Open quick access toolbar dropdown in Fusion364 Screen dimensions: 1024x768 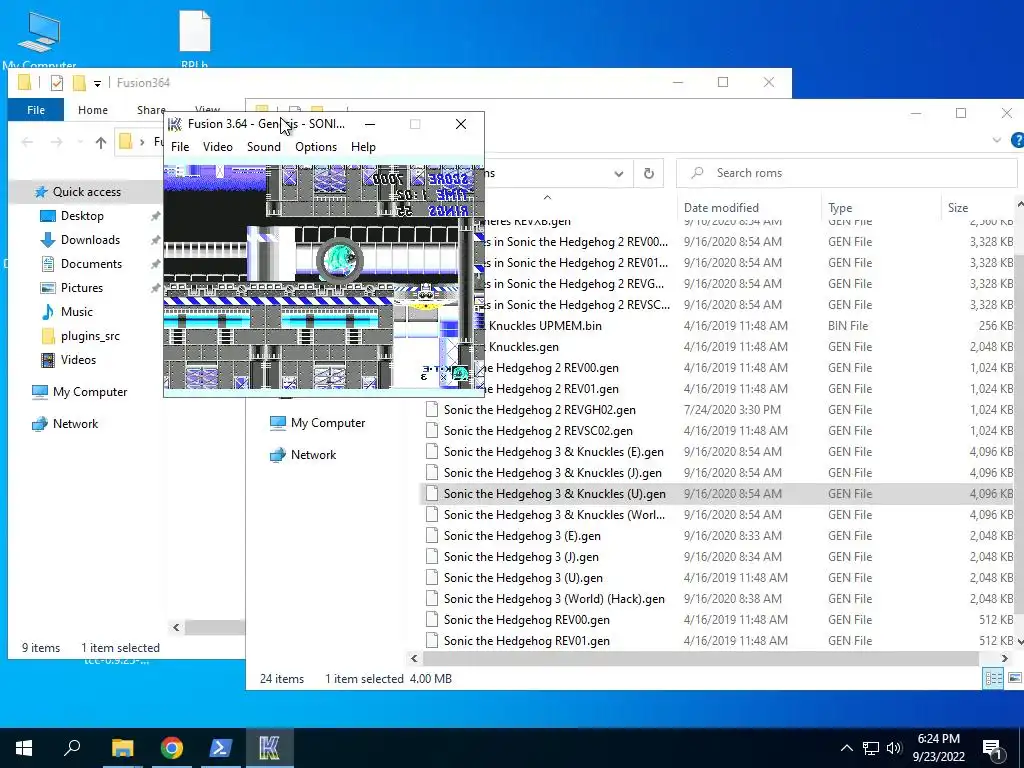[97, 84]
